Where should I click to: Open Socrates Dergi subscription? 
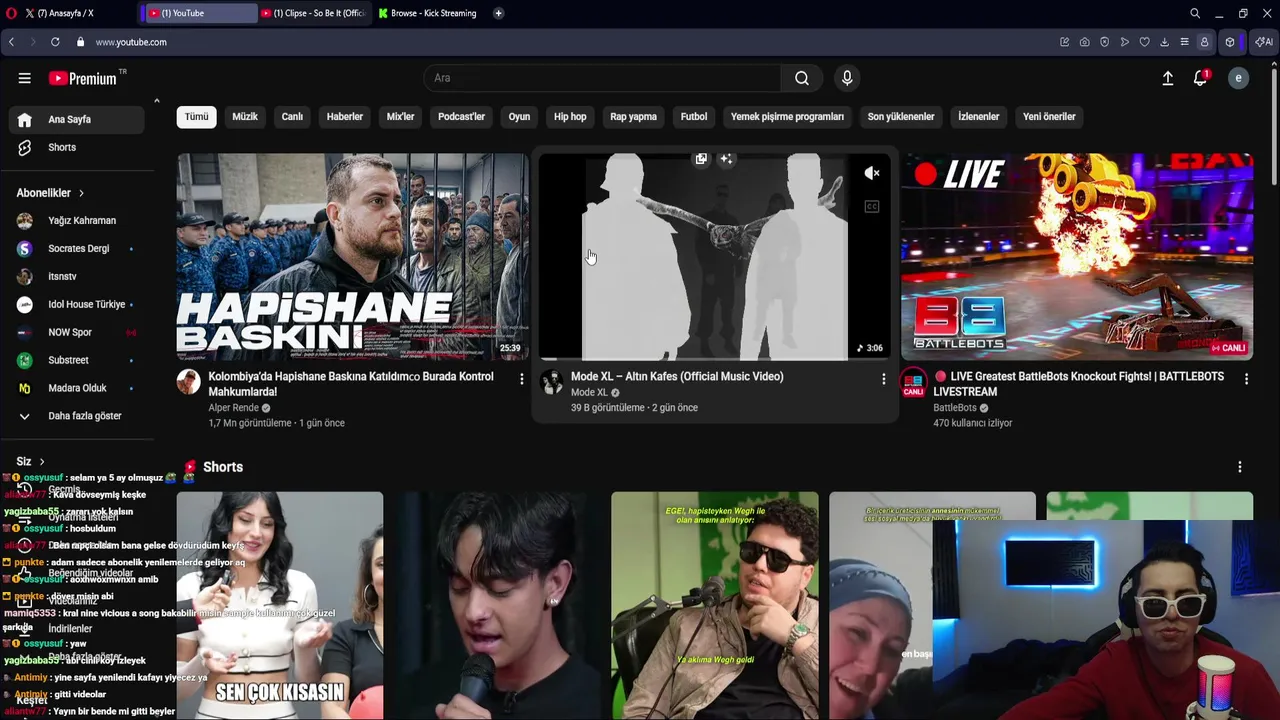tap(77, 249)
